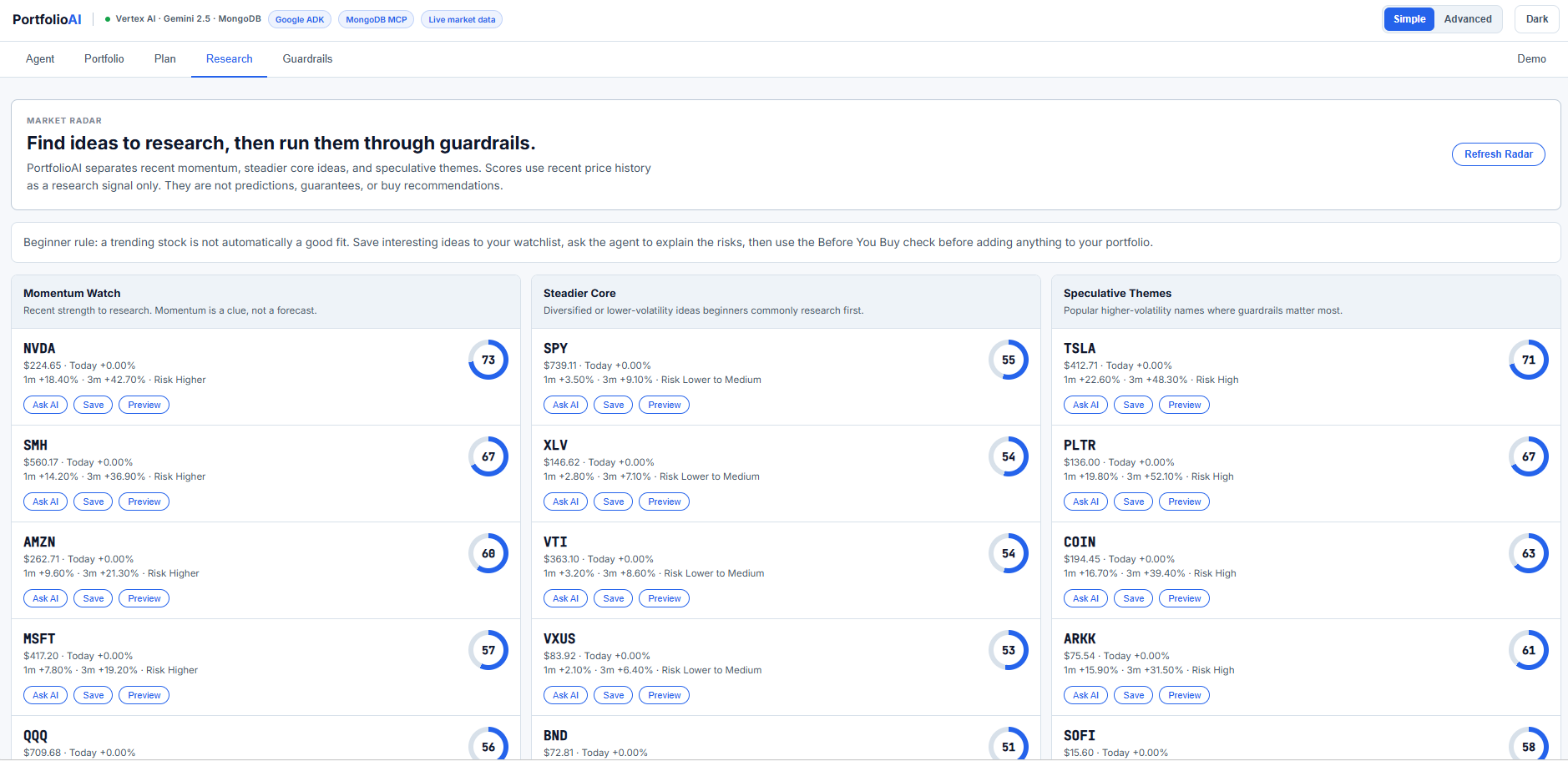
Task: Save NVDA to the watchlist
Action: pyautogui.click(x=94, y=405)
